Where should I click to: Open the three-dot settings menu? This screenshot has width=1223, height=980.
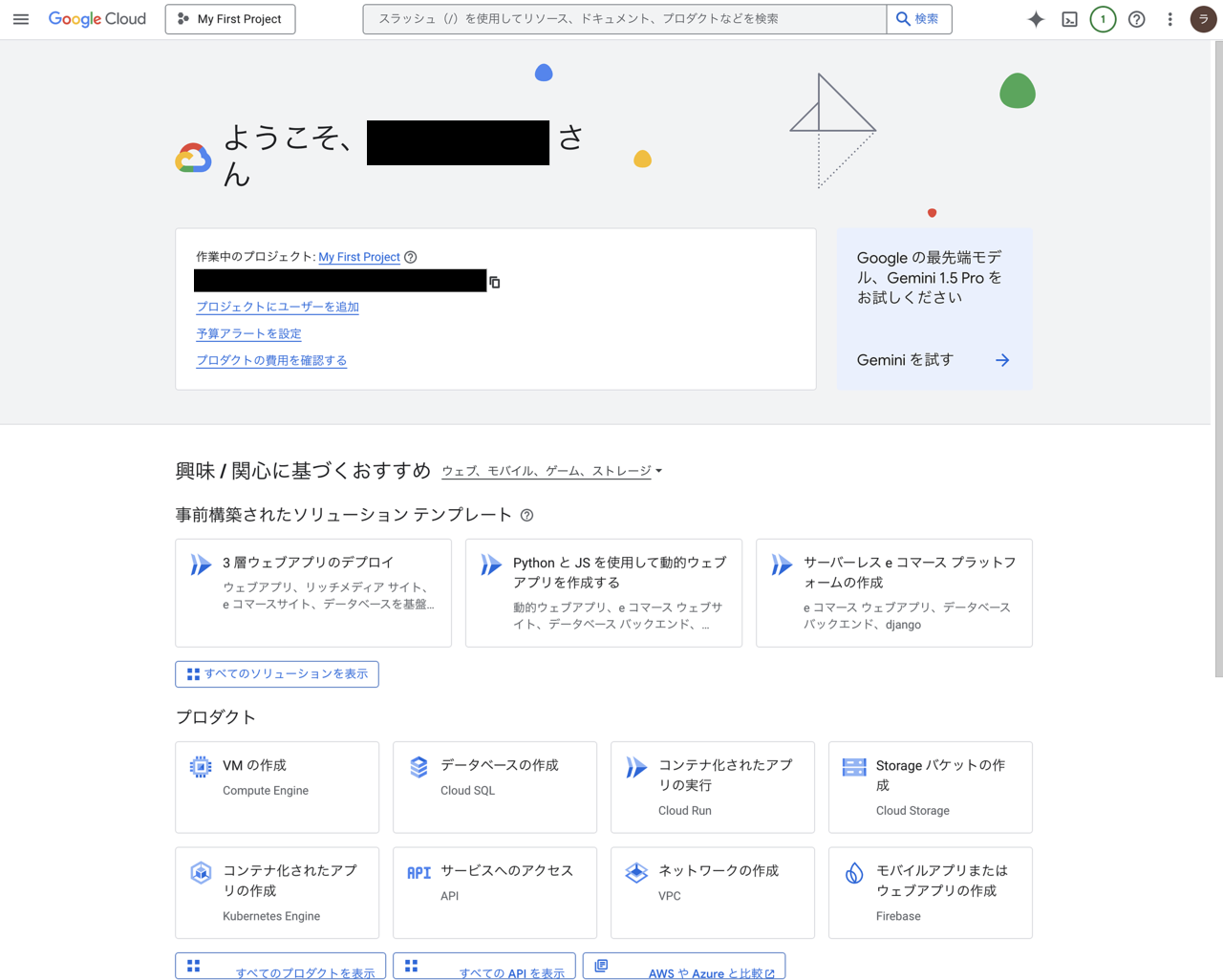pyautogui.click(x=1169, y=19)
